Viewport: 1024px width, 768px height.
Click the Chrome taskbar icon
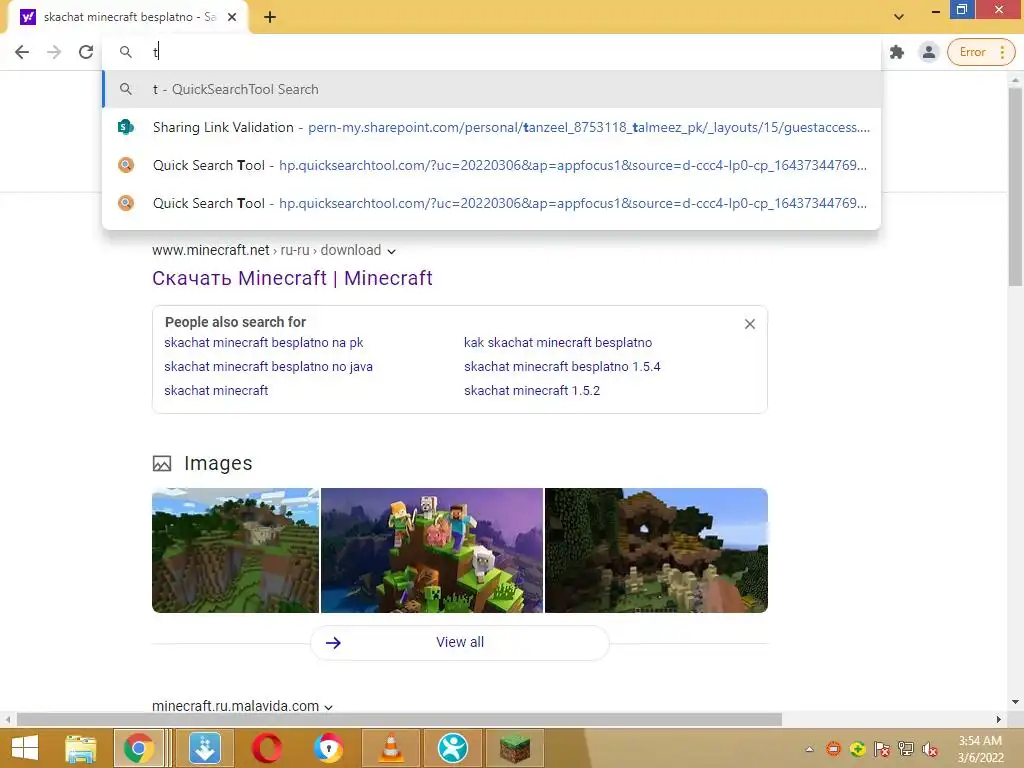(x=138, y=748)
